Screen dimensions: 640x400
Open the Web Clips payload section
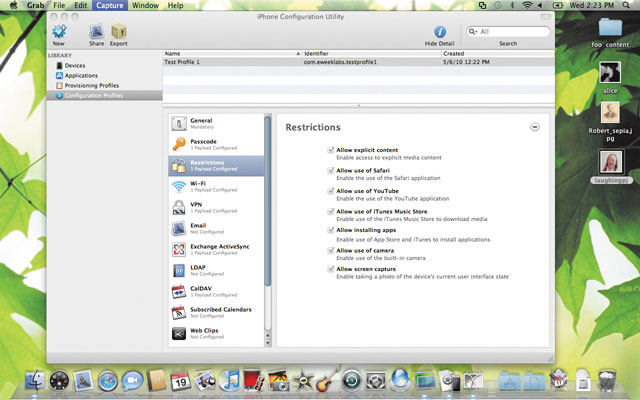click(216, 333)
